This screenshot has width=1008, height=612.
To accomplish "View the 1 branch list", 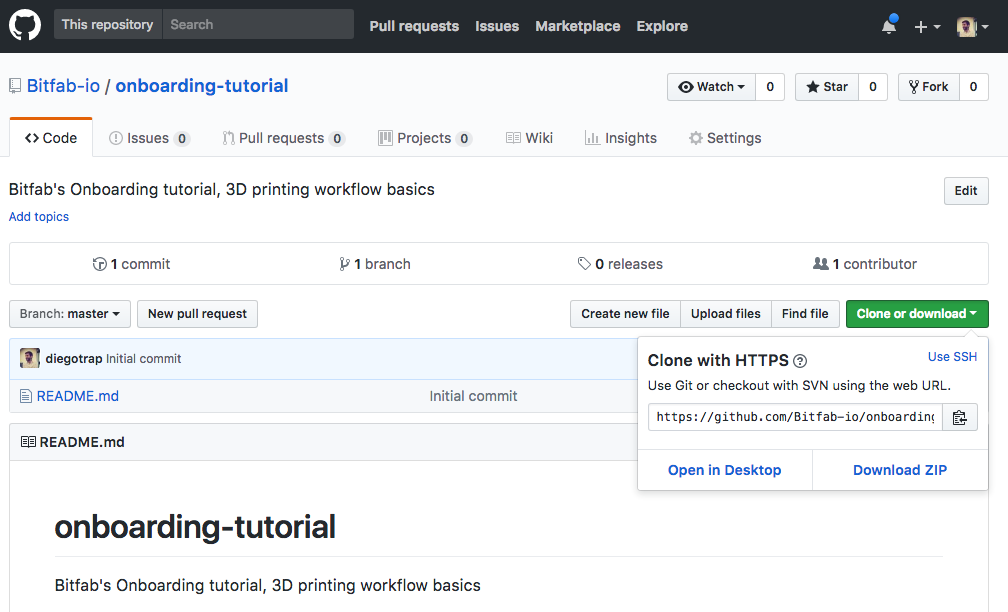I will pos(374,264).
